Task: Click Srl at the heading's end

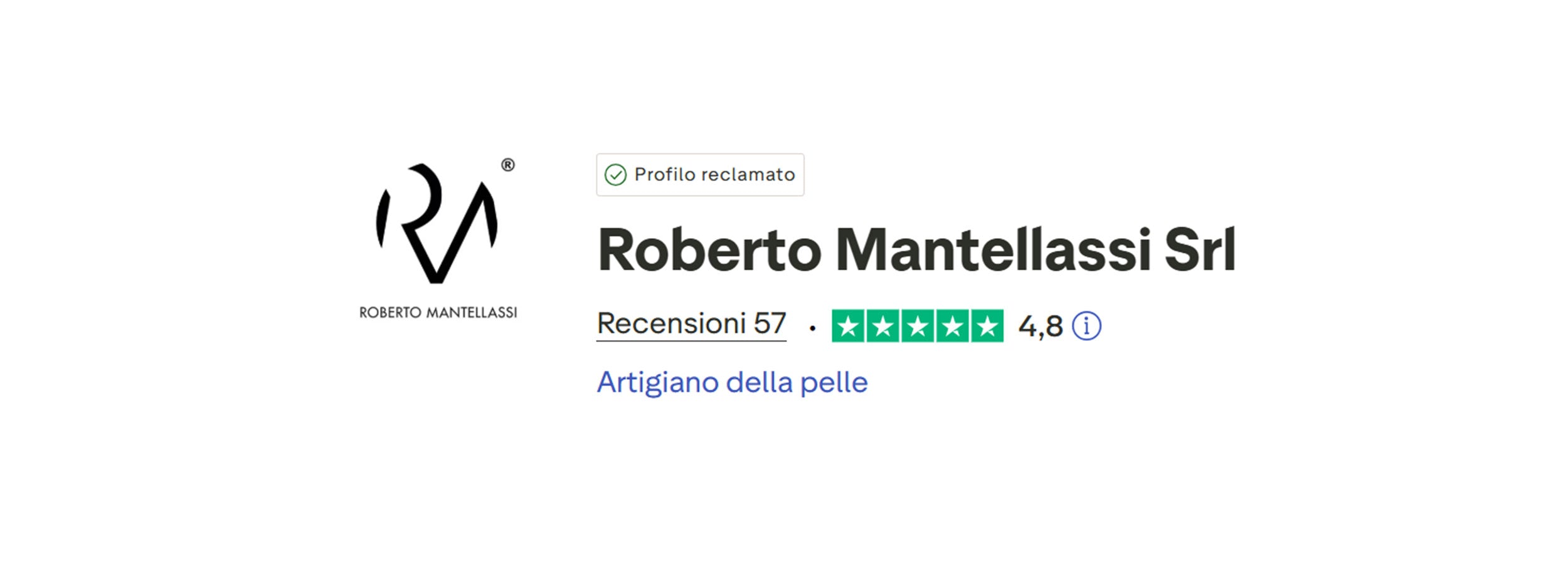Action: pos(1200,250)
